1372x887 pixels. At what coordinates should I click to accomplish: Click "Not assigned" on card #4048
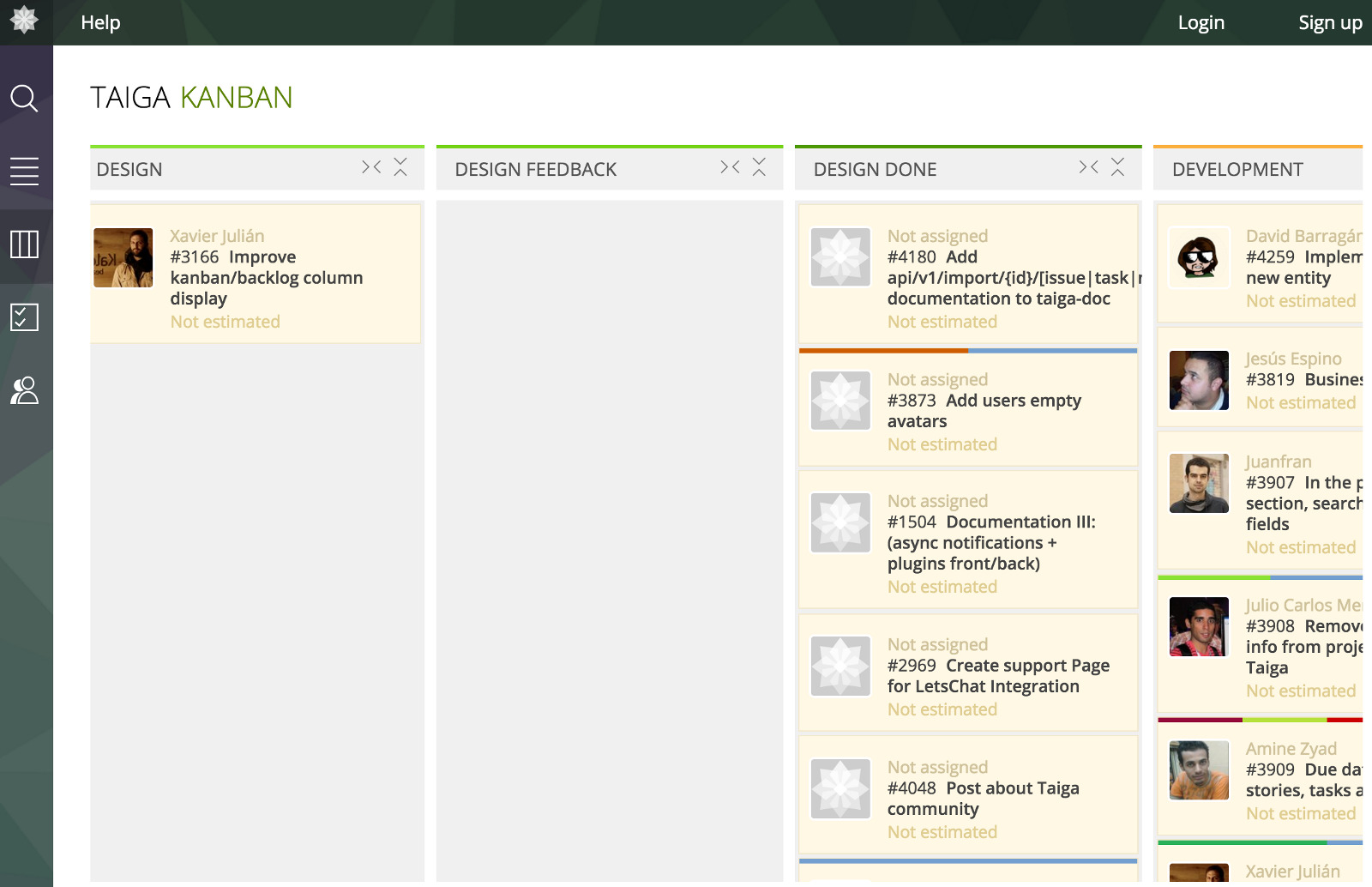937,767
